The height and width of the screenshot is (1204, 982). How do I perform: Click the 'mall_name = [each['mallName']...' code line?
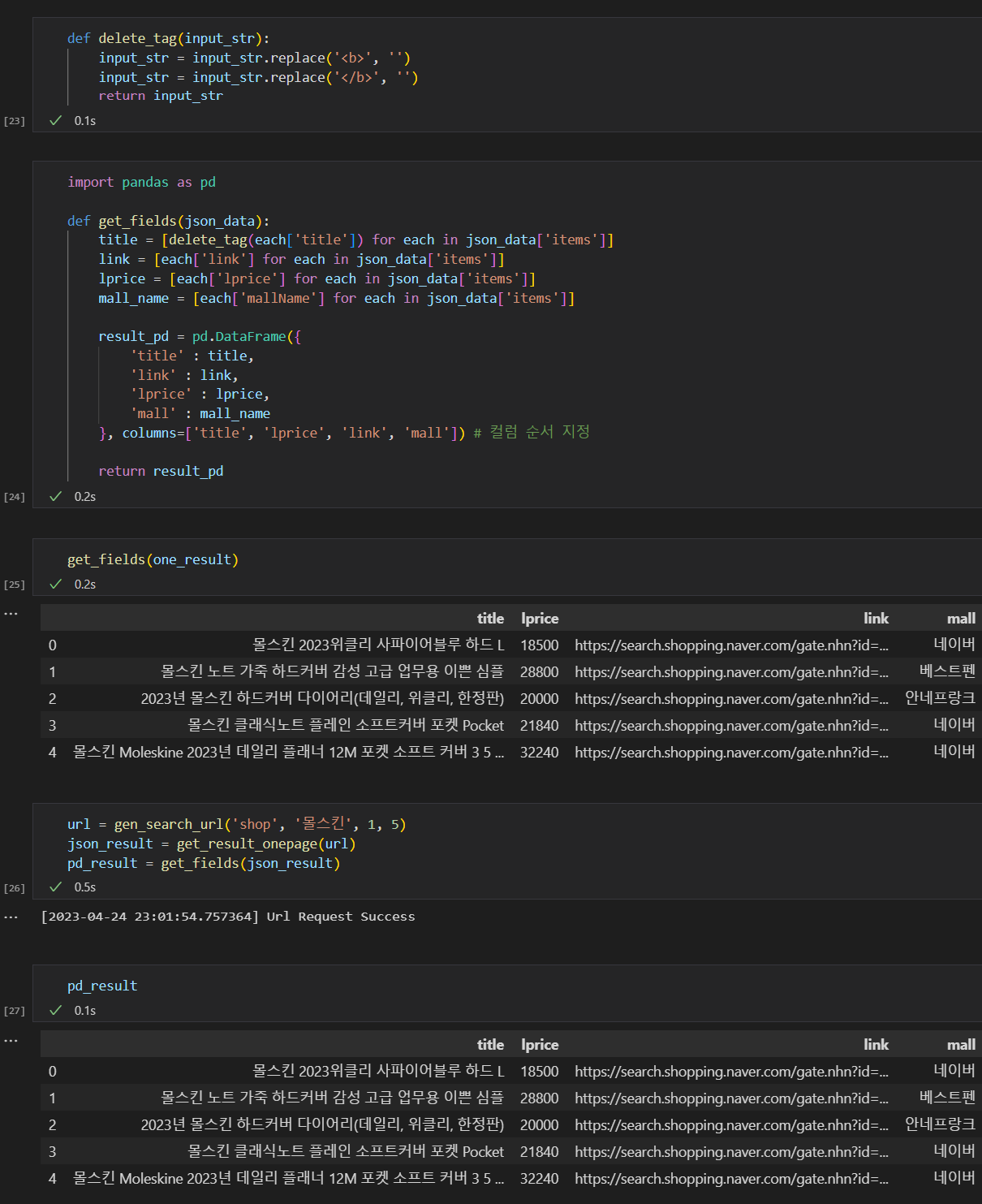pyautogui.click(x=337, y=298)
